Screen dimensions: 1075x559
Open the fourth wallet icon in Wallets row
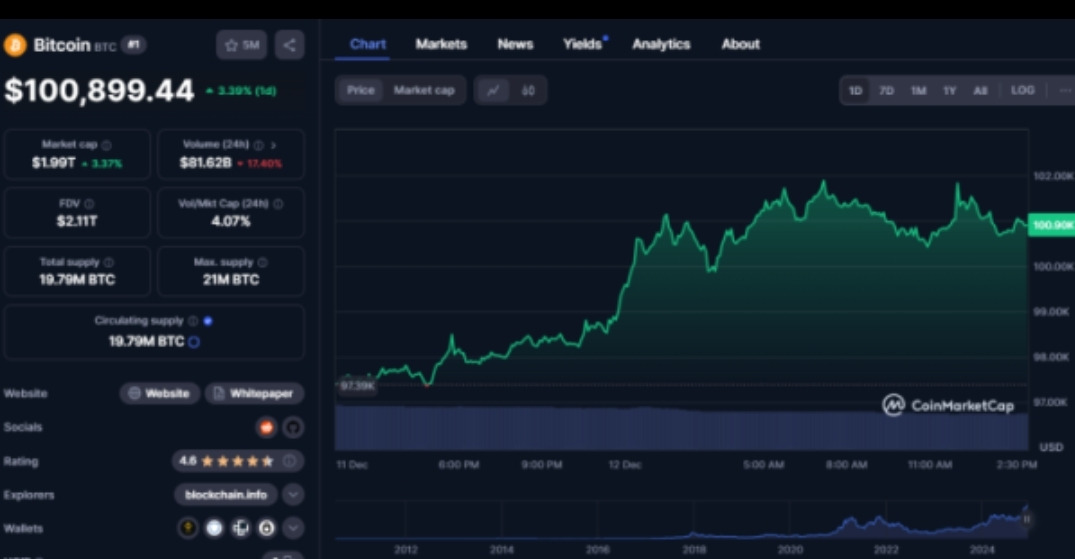coord(267,527)
